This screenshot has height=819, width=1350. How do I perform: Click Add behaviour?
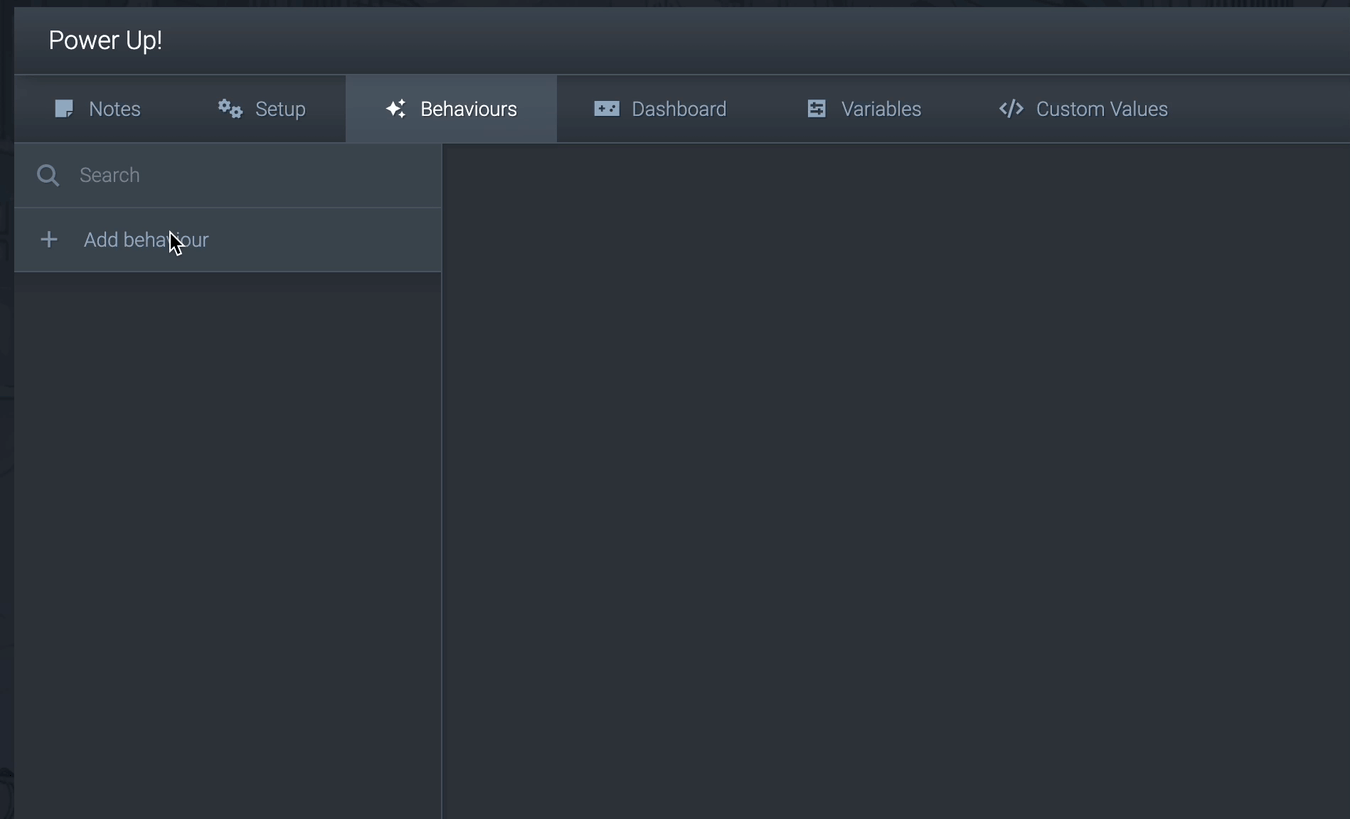[x=145, y=239]
